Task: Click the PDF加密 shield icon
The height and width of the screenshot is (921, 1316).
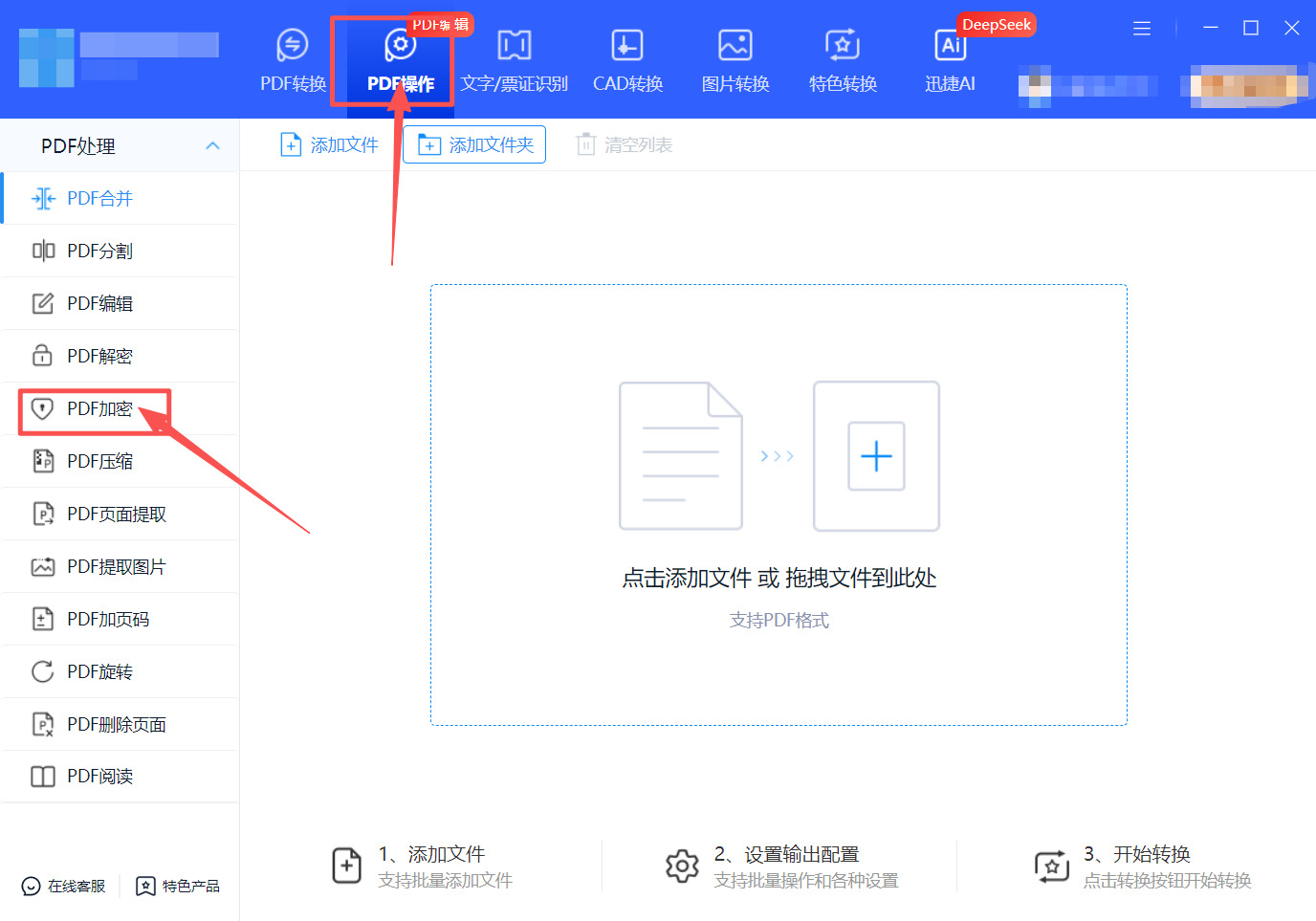Action: click(42, 408)
